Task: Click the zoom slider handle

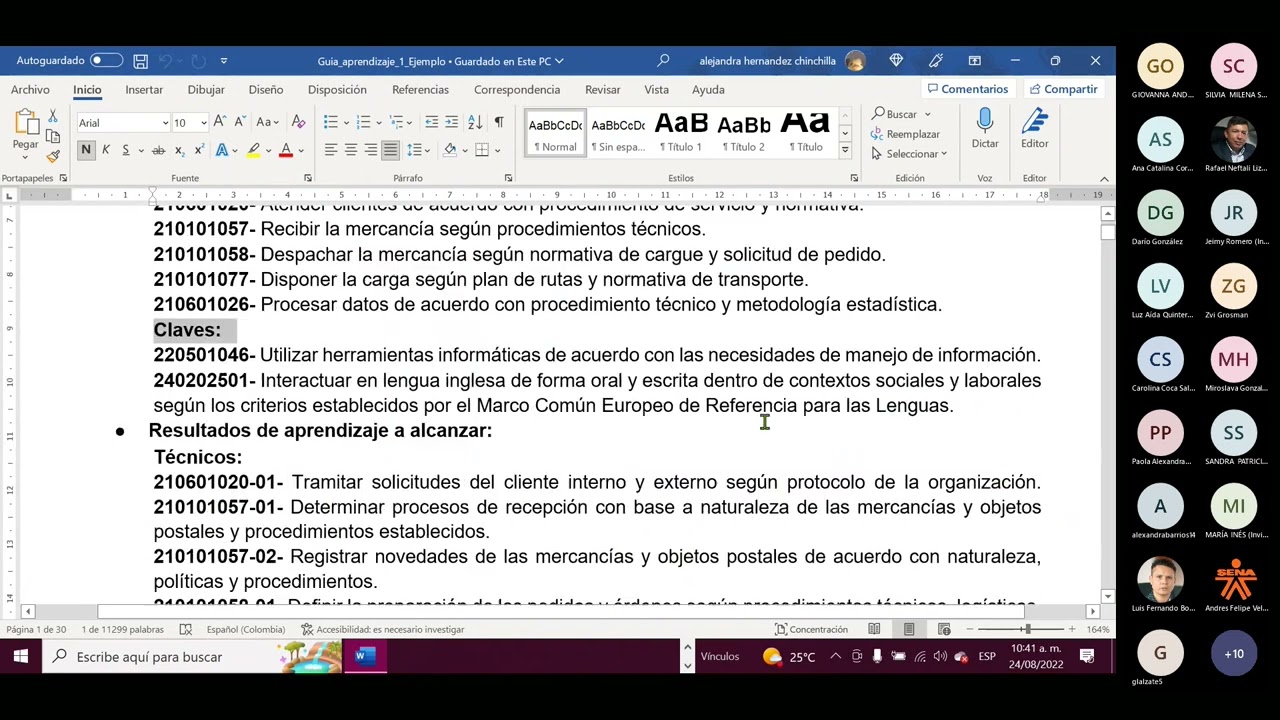Action: (1026, 629)
